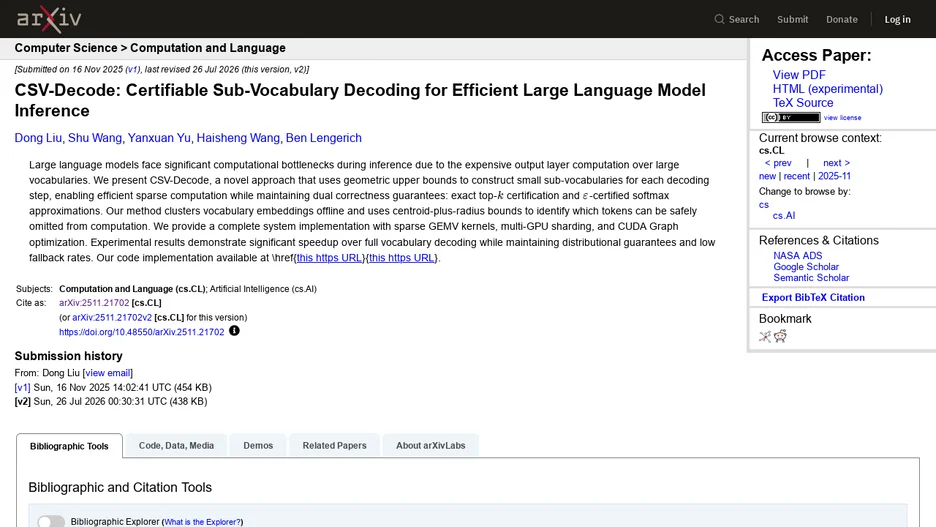This screenshot has width=936, height=527.
Task: Bookmark with the BibSonomy icon
Action: point(765,337)
